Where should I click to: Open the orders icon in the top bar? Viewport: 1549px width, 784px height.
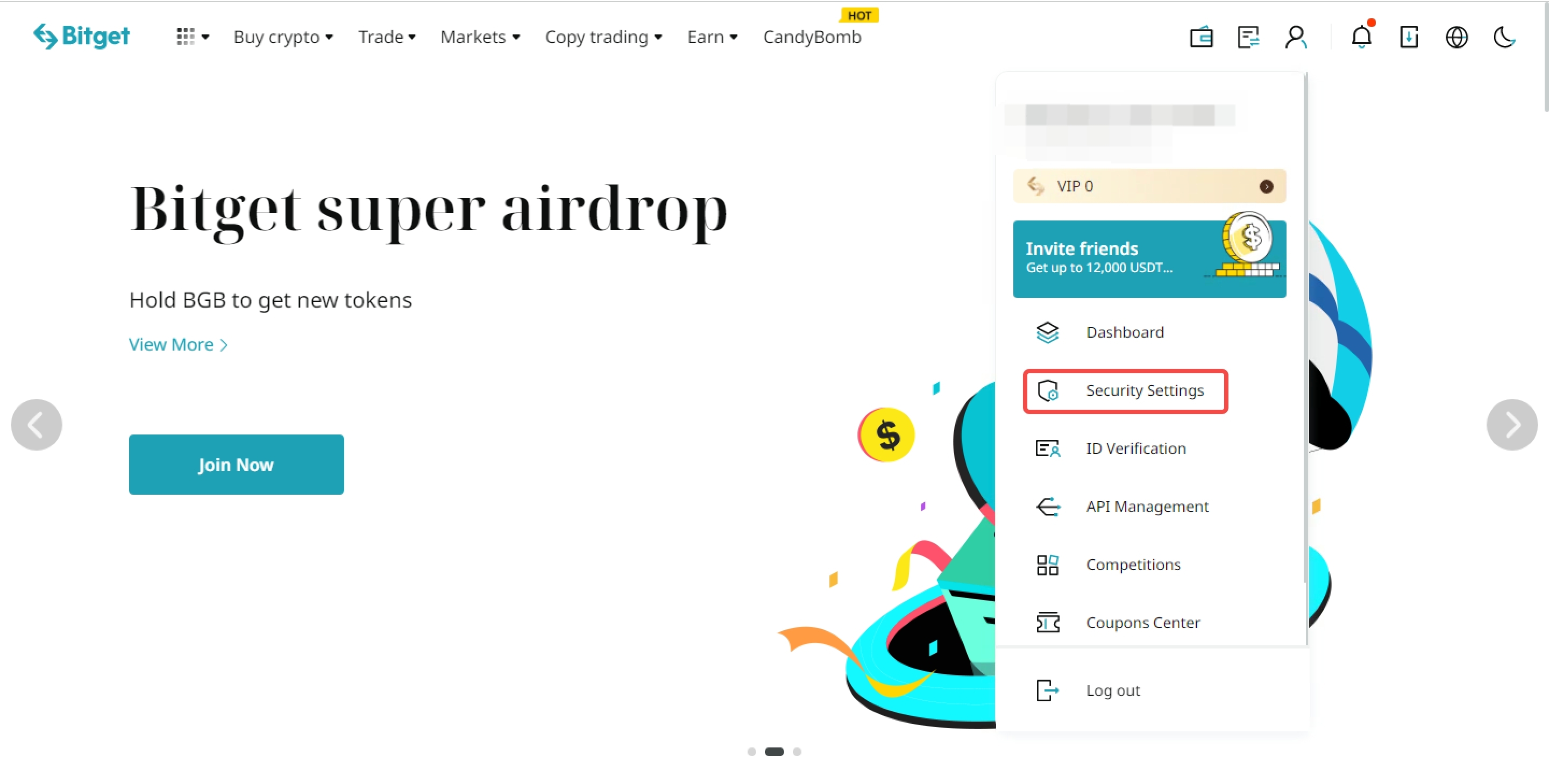[1248, 37]
